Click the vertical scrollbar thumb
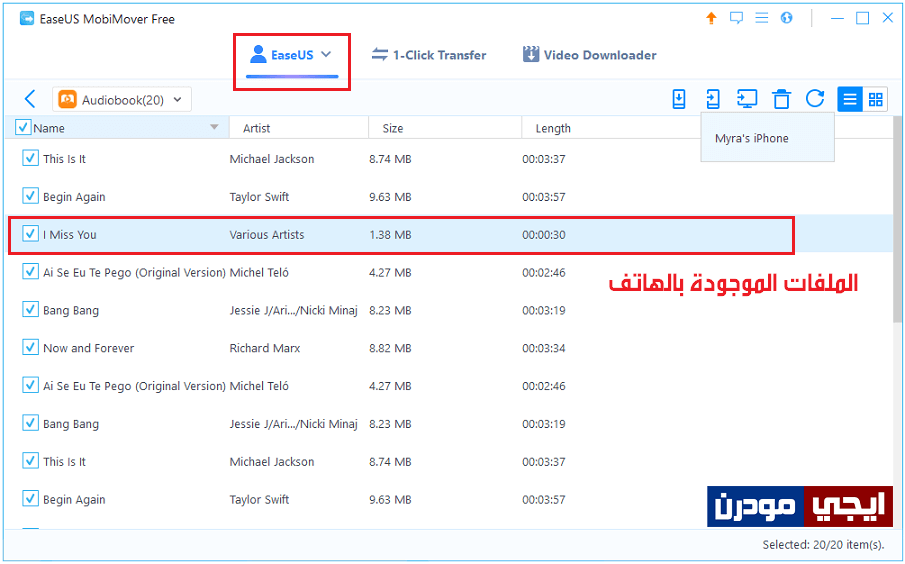905x564 pixels. coord(897,219)
